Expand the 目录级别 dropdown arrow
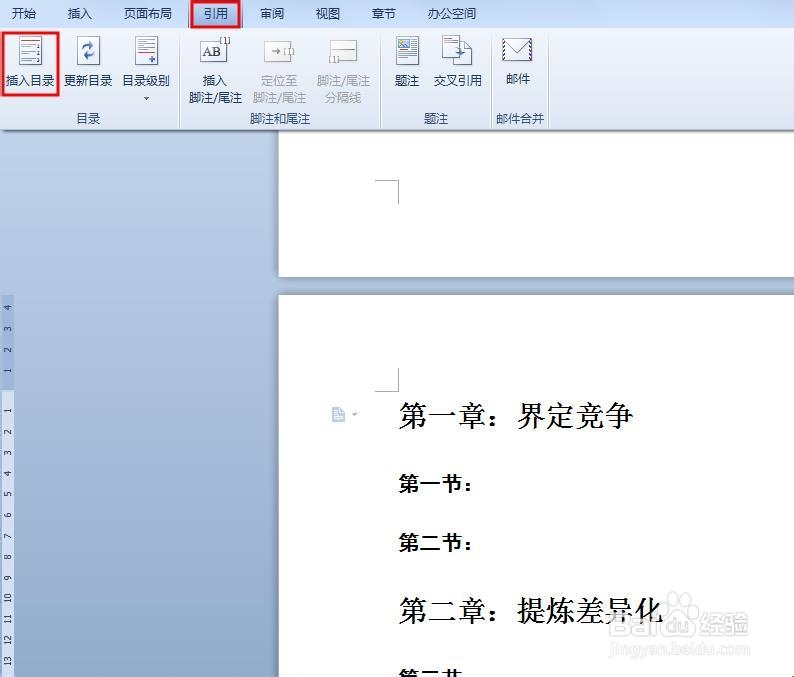Viewport: 794px width, 677px height. [x=146, y=98]
